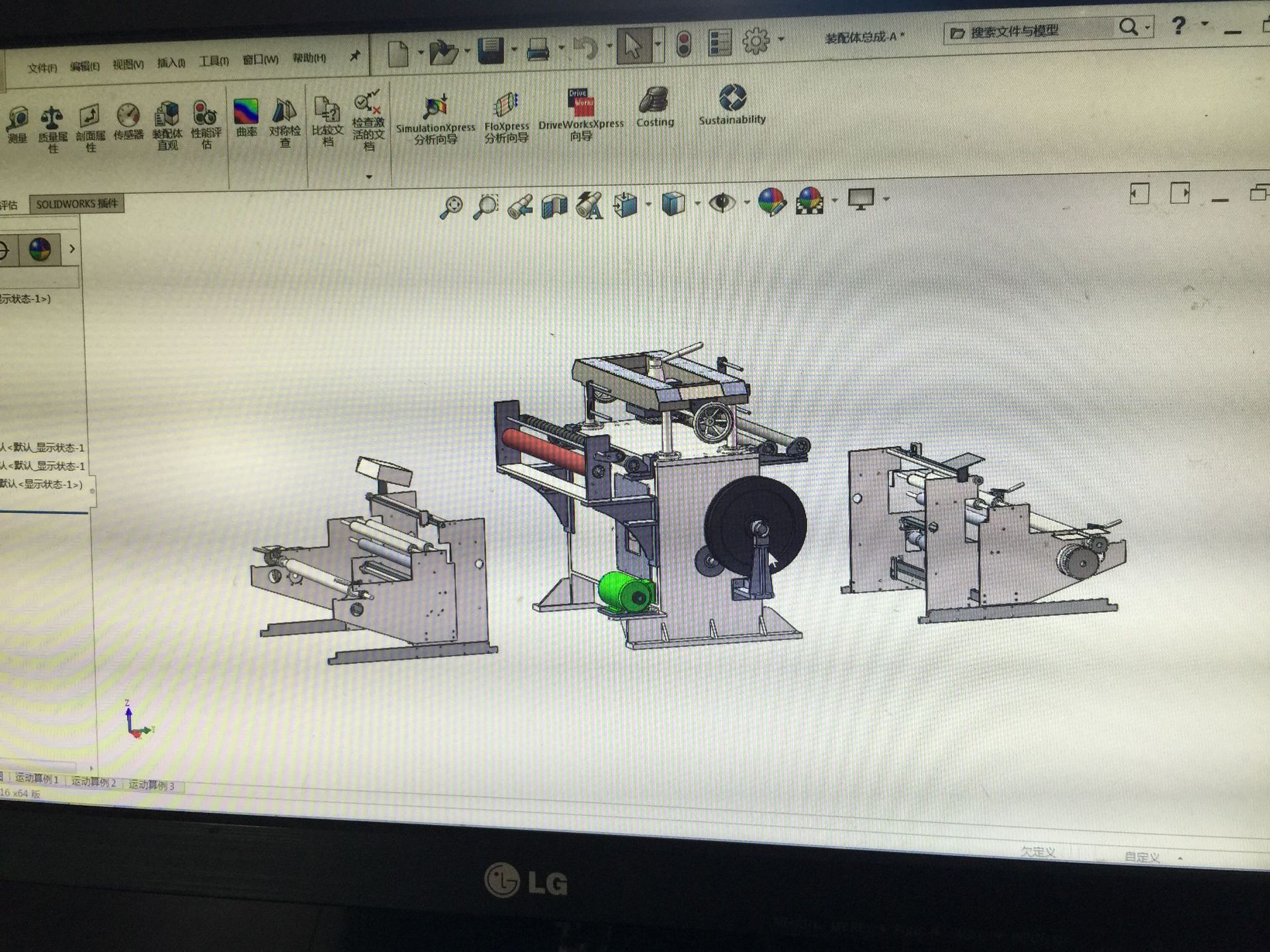1270x952 pixels.
Task: Toggle the pushpin to pin menu bar
Action: point(355,56)
